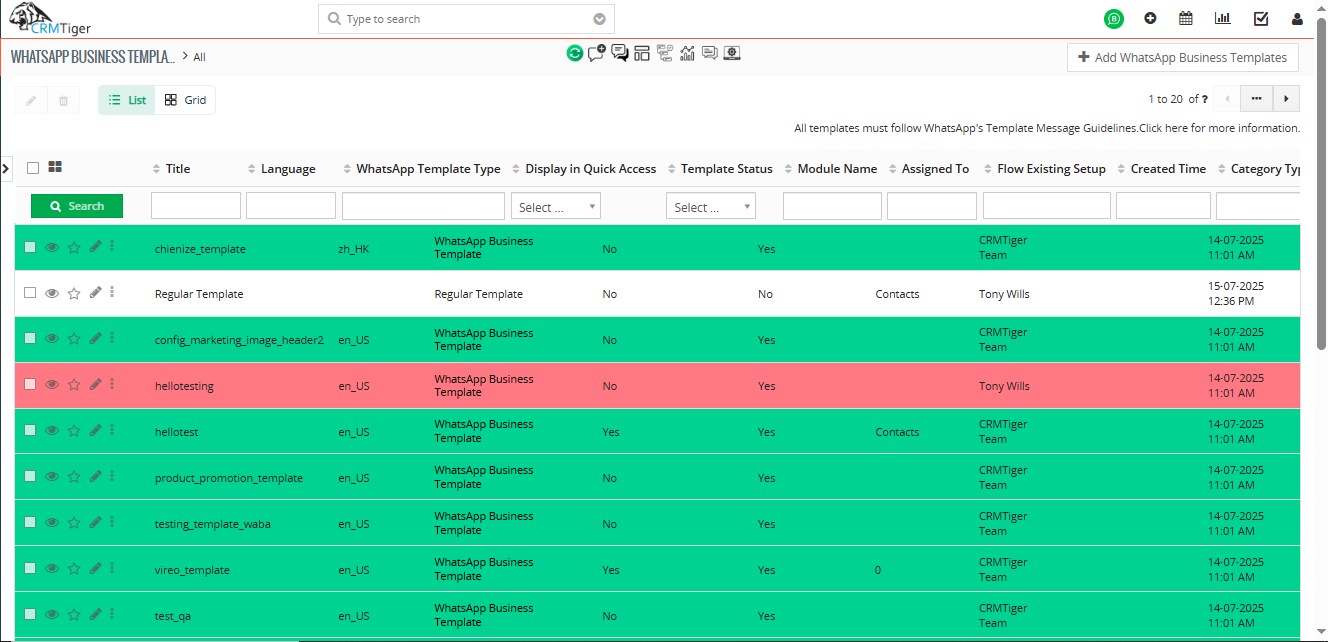
Task: Click the column layout grid icon in header
Action: click(55, 167)
